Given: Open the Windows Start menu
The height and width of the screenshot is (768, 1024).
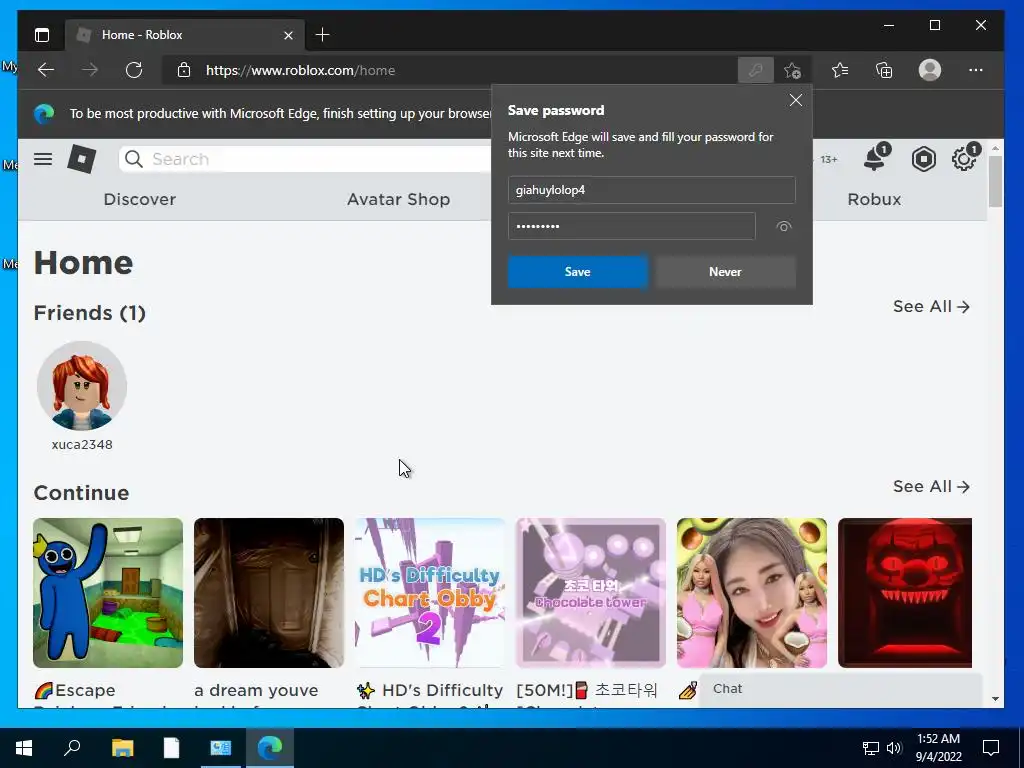Looking at the screenshot, I should 24,748.
